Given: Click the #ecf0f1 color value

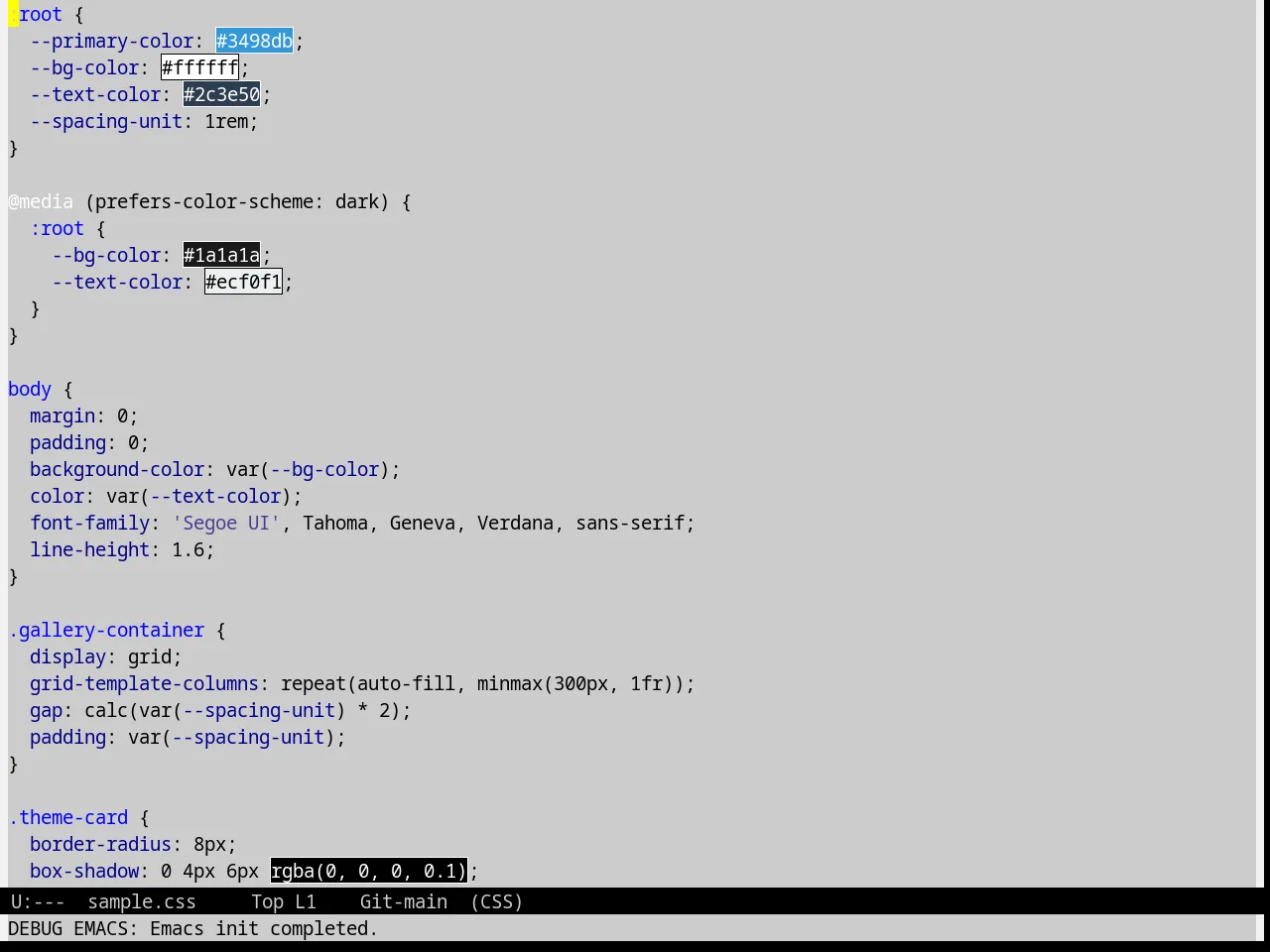Looking at the screenshot, I should [x=243, y=282].
